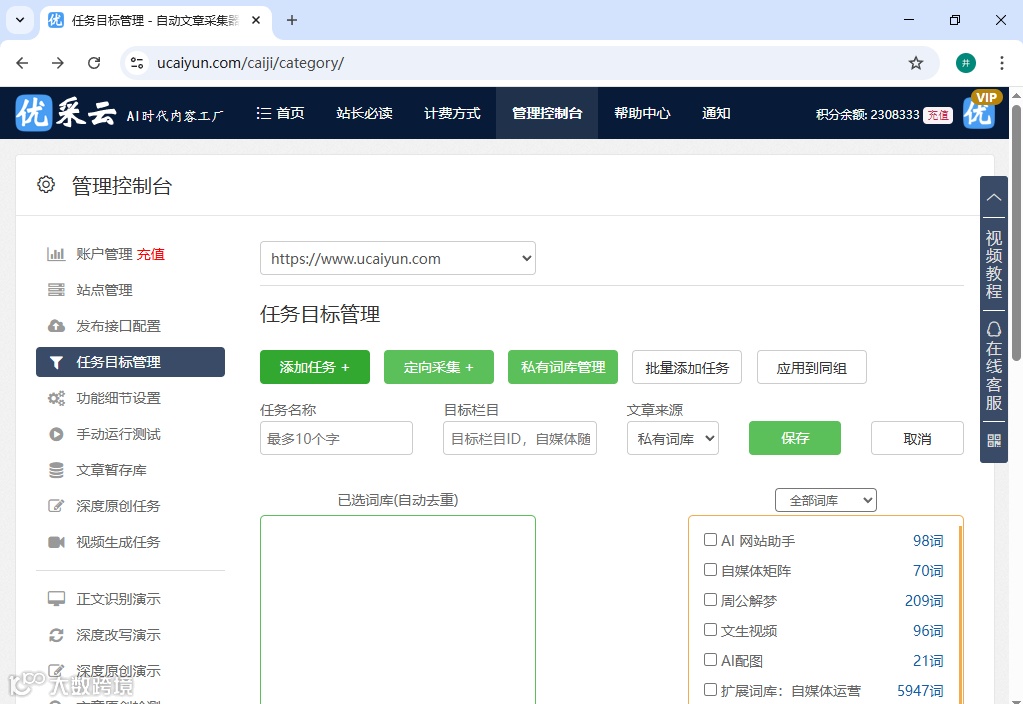Cancel with the 取消 button

[x=917, y=438]
